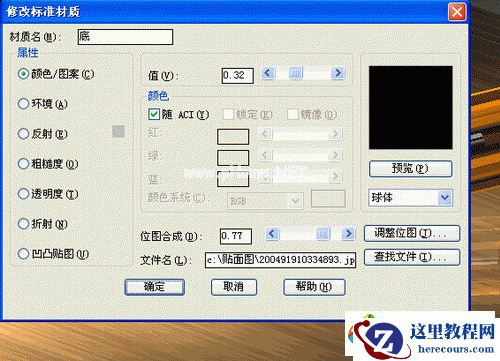Confirm with the 确定 button
500x361 pixels.
click(154, 287)
